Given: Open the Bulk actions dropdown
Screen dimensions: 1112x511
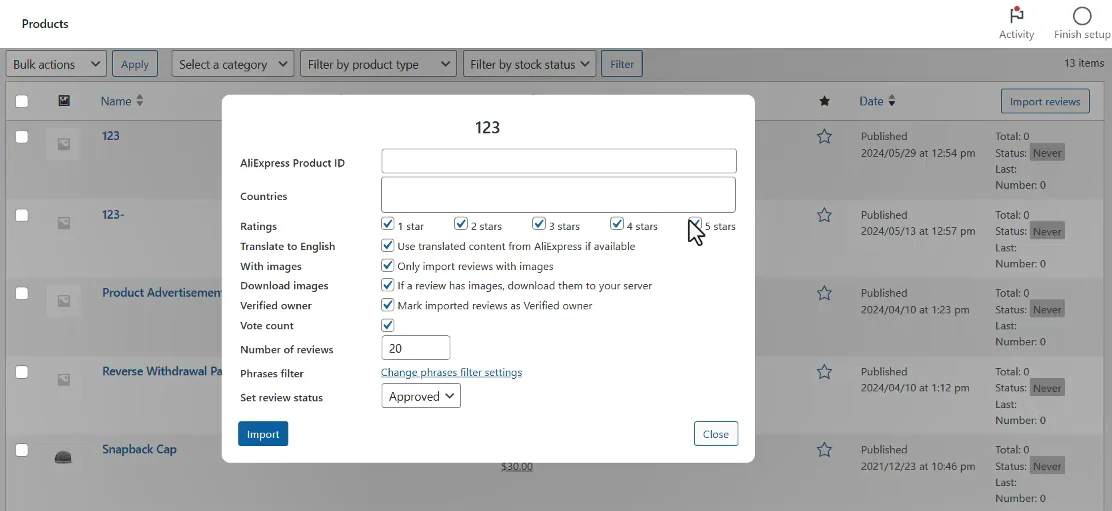Looking at the screenshot, I should pyautogui.click(x=56, y=64).
